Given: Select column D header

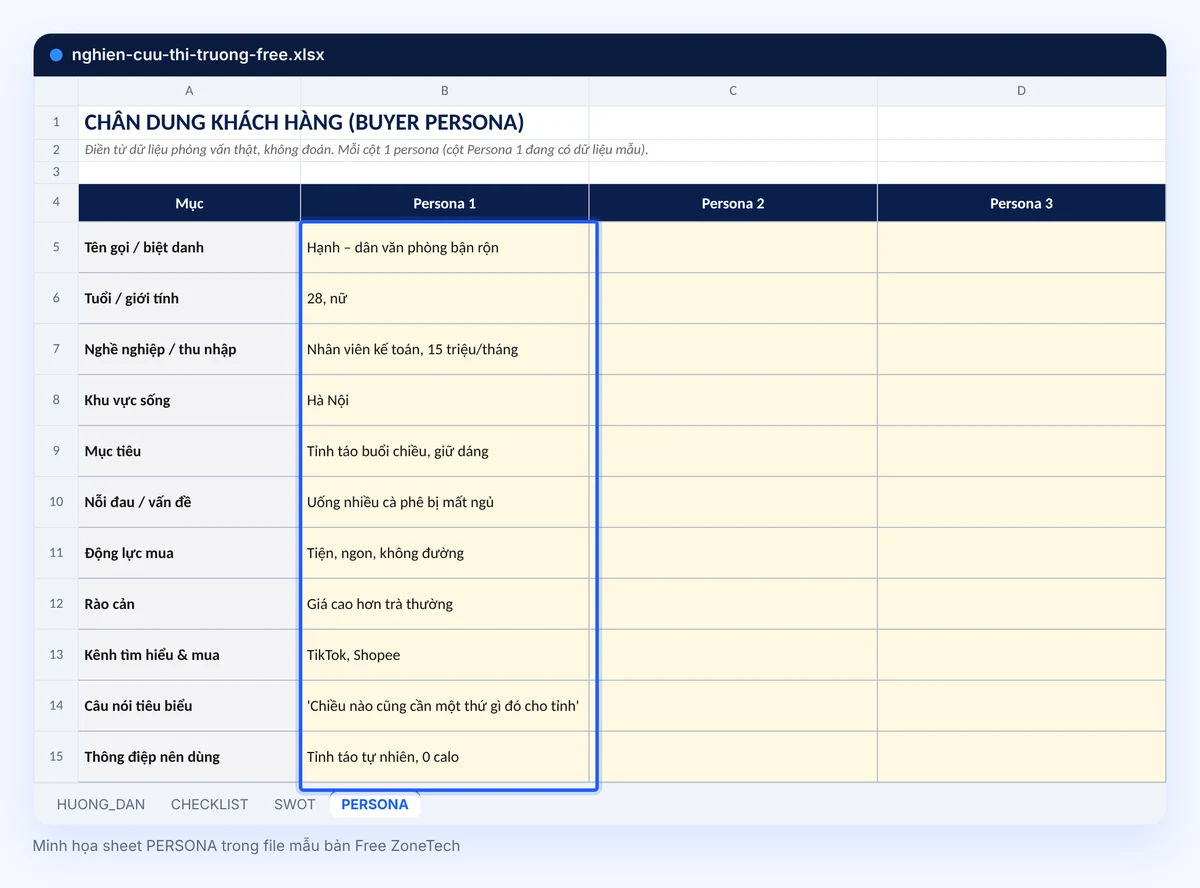Looking at the screenshot, I should point(1021,91).
